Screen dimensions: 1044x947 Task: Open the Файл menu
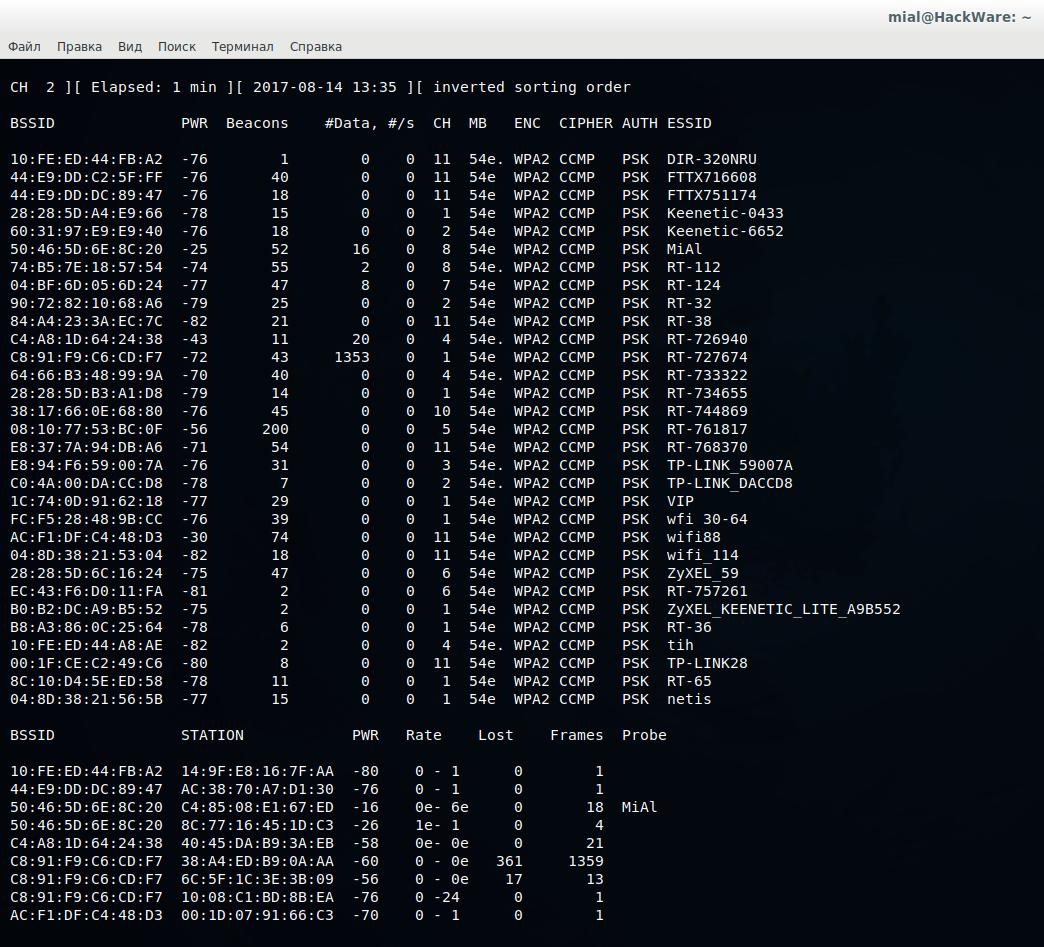24,46
